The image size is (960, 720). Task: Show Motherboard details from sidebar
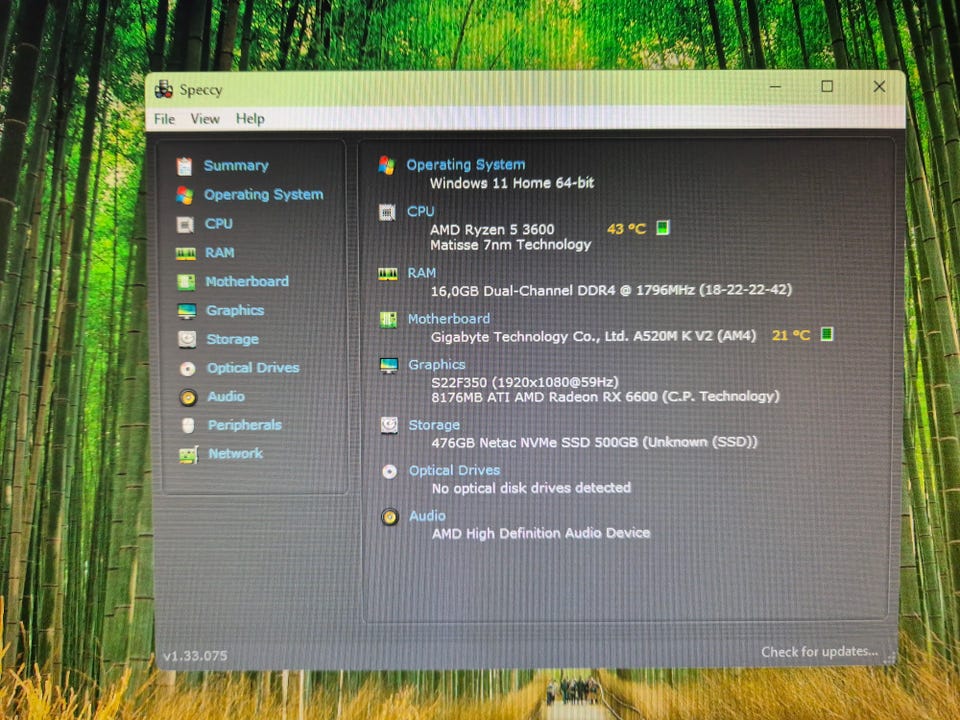(x=247, y=281)
